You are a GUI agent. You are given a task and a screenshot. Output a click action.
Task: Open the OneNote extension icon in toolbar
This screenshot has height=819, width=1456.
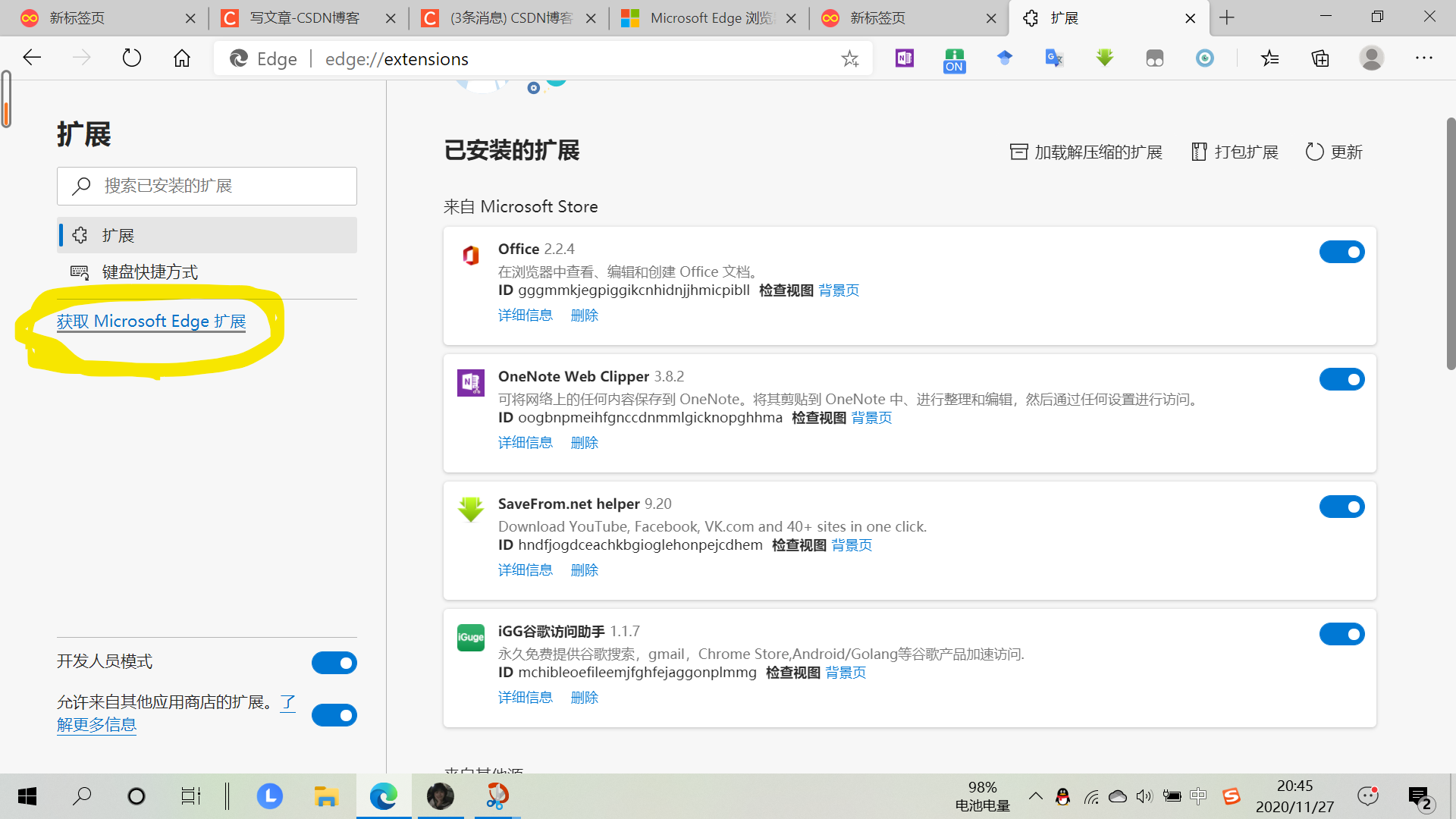click(x=903, y=58)
